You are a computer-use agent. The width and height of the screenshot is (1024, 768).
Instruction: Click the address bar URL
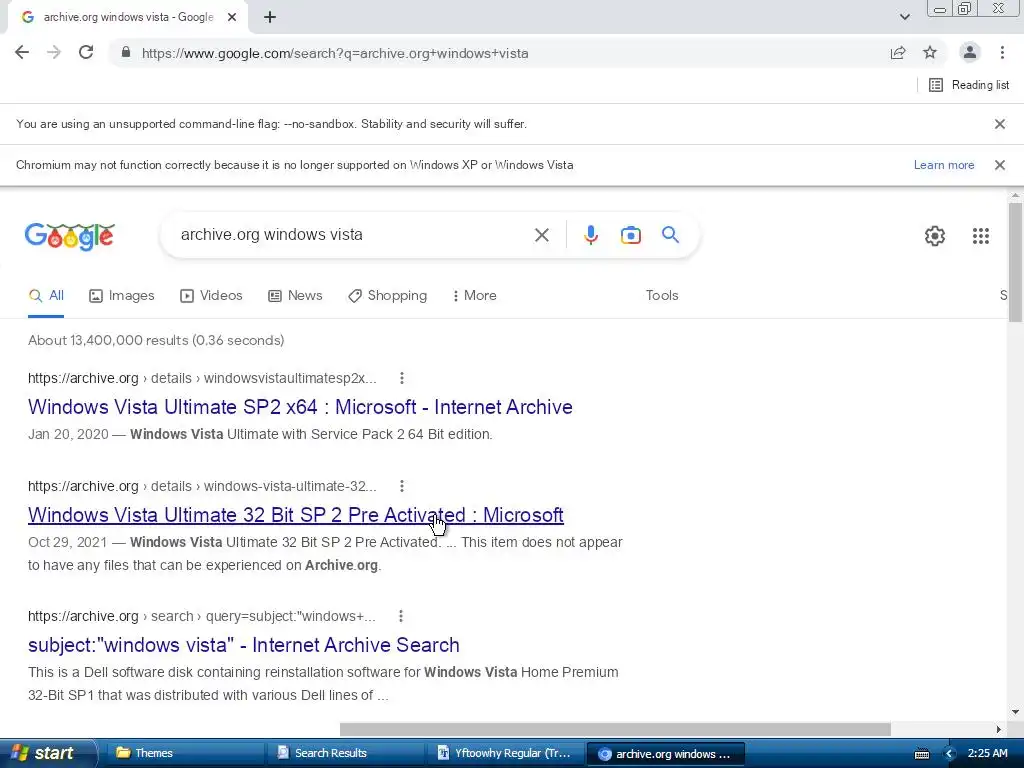pos(335,54)
